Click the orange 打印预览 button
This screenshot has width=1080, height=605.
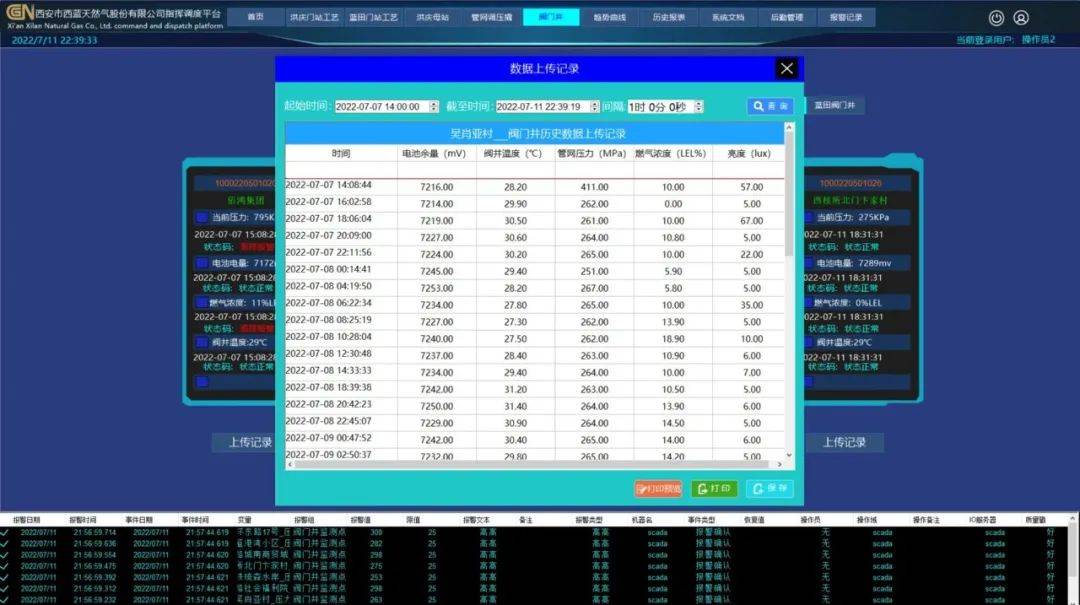point(658,489)
